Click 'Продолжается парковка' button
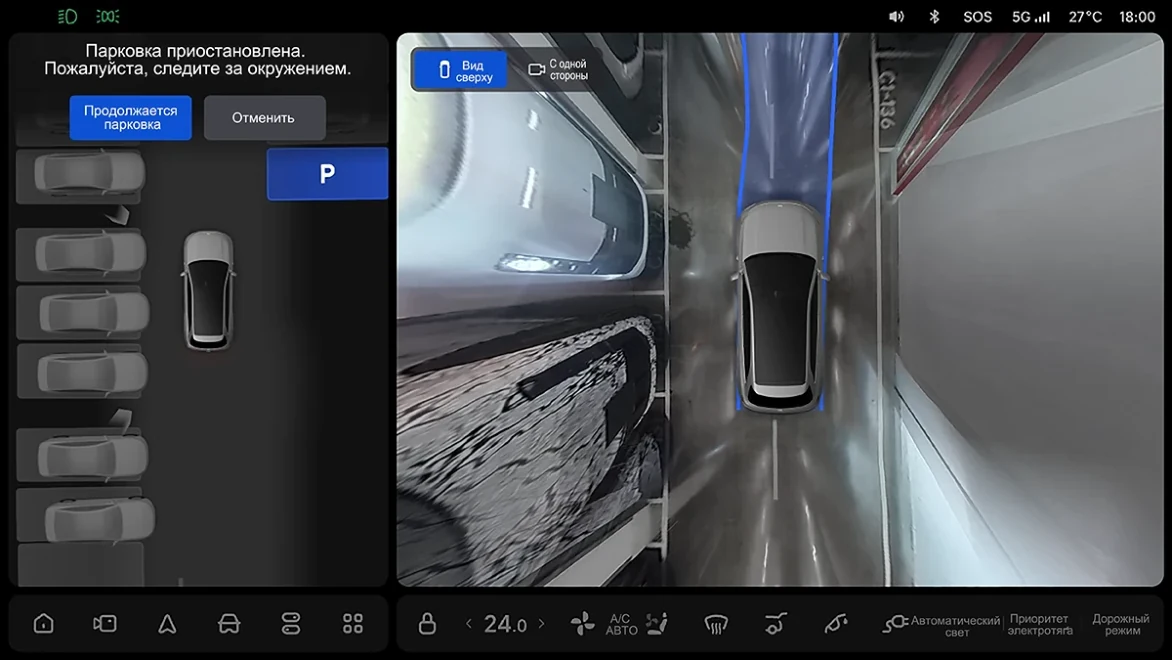 (x=131, y=117)
